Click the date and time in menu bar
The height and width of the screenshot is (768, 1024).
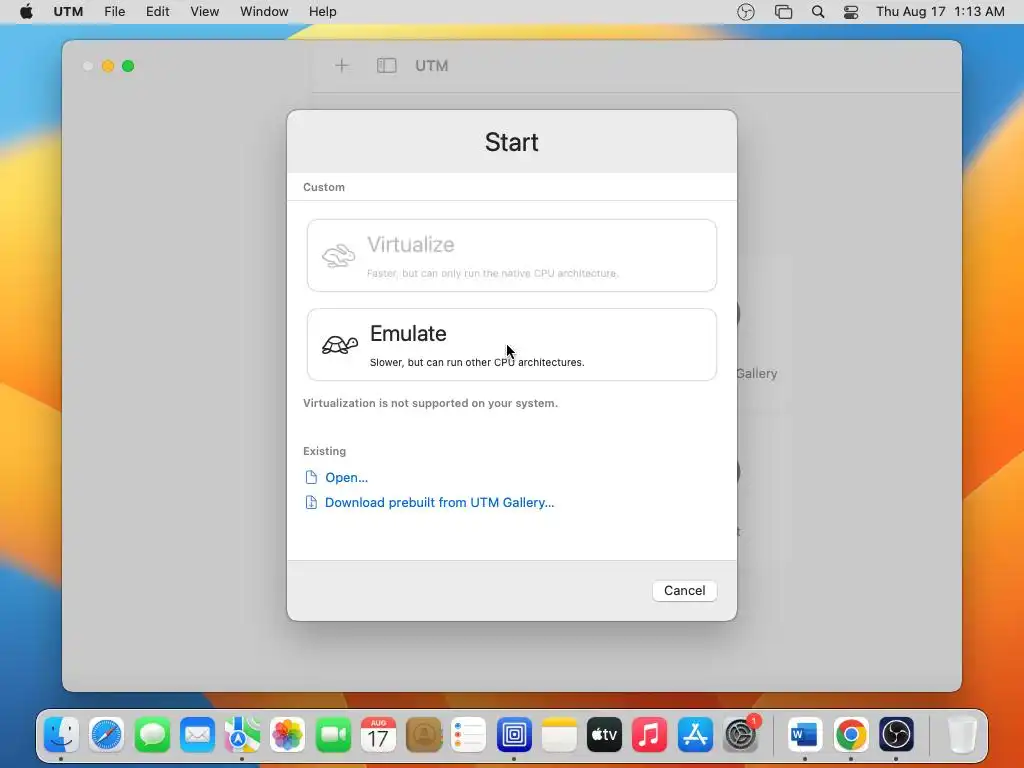[940, 12]
